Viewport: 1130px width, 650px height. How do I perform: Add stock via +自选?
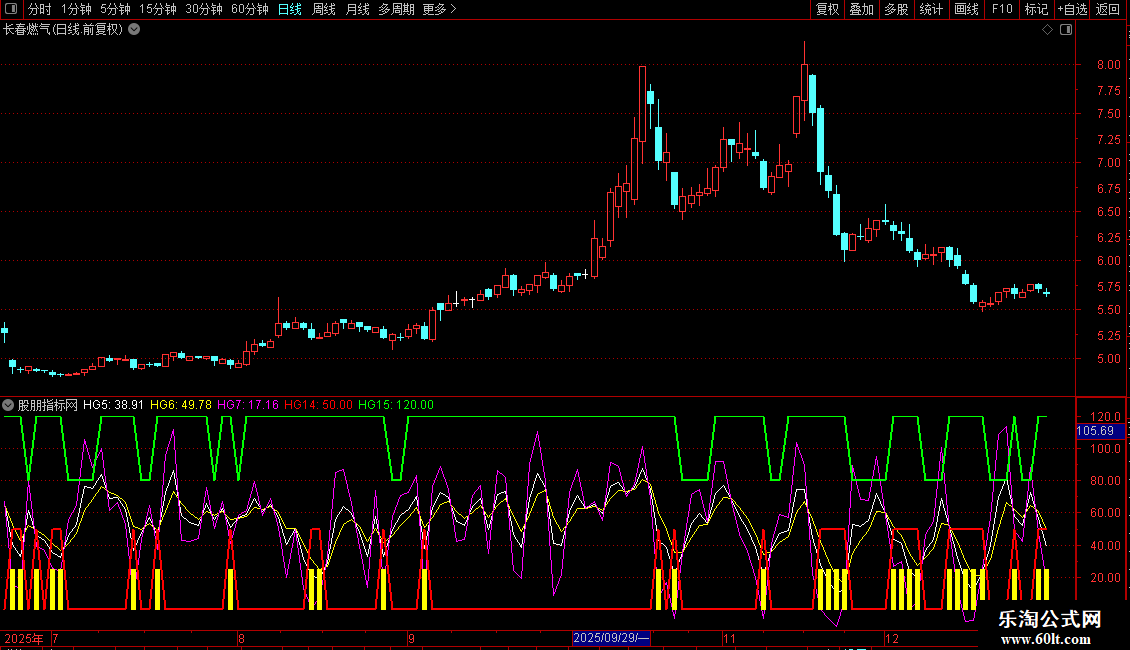point(1072,9)
